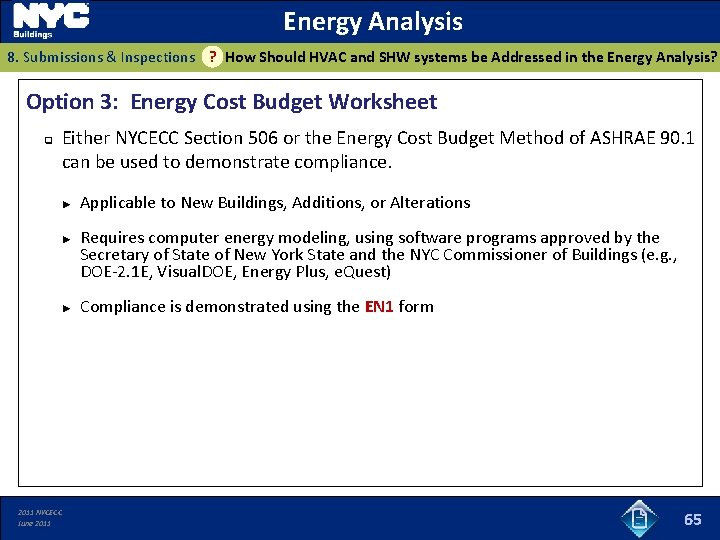Click the arrow bullet before 'Applicable to New Buildings'
The width and height of the screenshot is (720, 540).
[67, 204]
